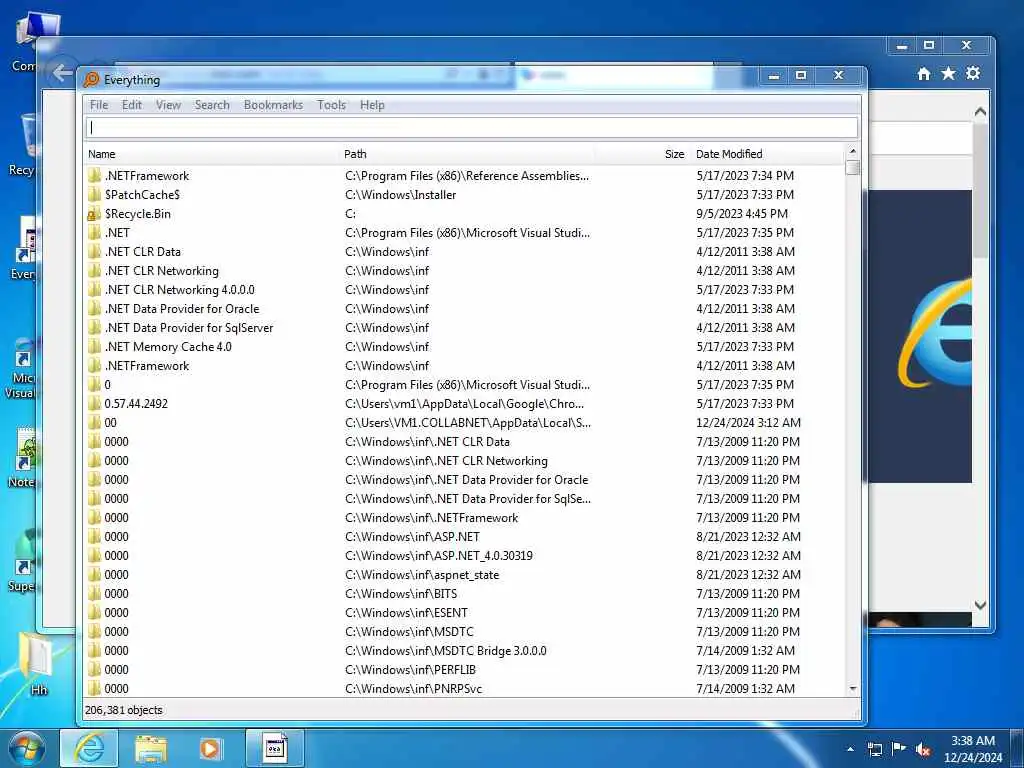Click the date 9/5/2023 4:45 PM
Image resolution: width=1024 pixels, height=768 pixels.
741,214
